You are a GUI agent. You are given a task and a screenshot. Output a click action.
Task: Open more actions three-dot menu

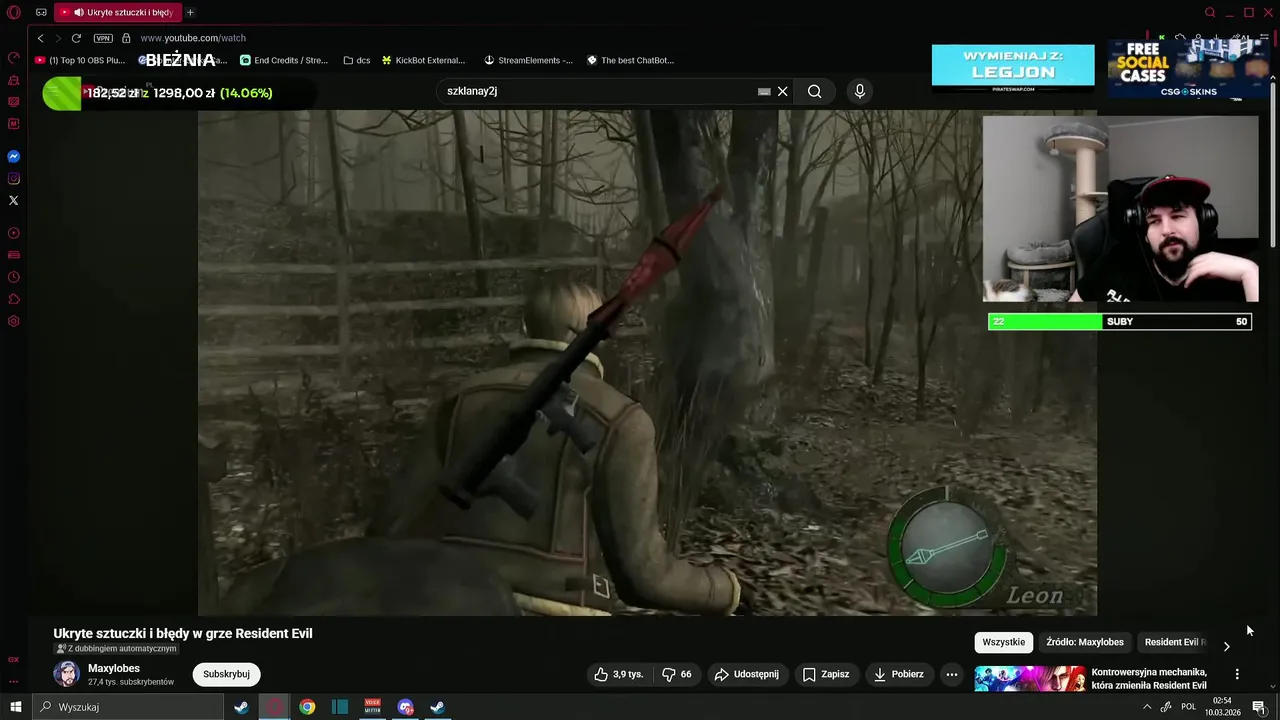pyautogui.click(x=952, y=674)
